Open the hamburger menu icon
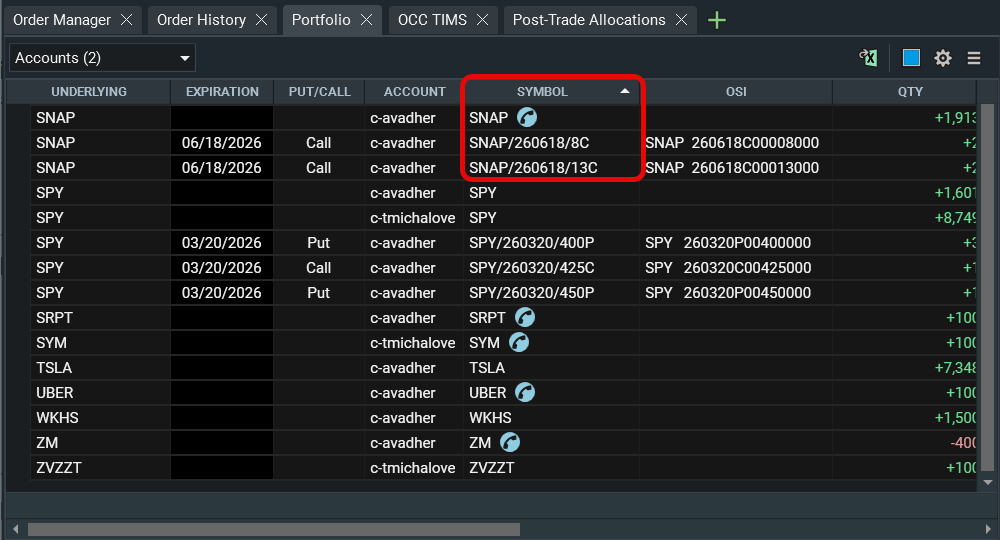Viewport: 1000px width, 540px height. [x=974, y=58]
